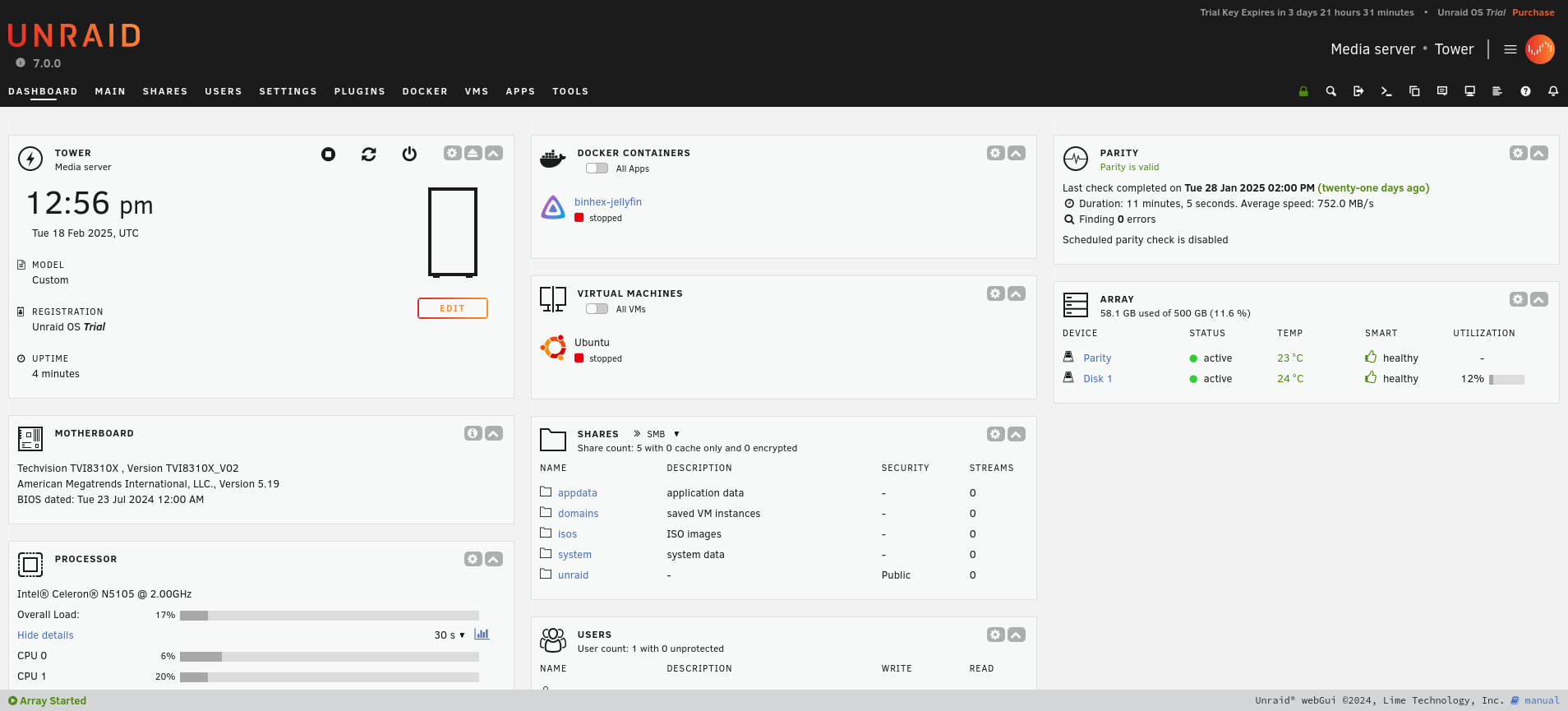Click Hide details link
Screen dimensions: 1568x711
tap(45, 635)
